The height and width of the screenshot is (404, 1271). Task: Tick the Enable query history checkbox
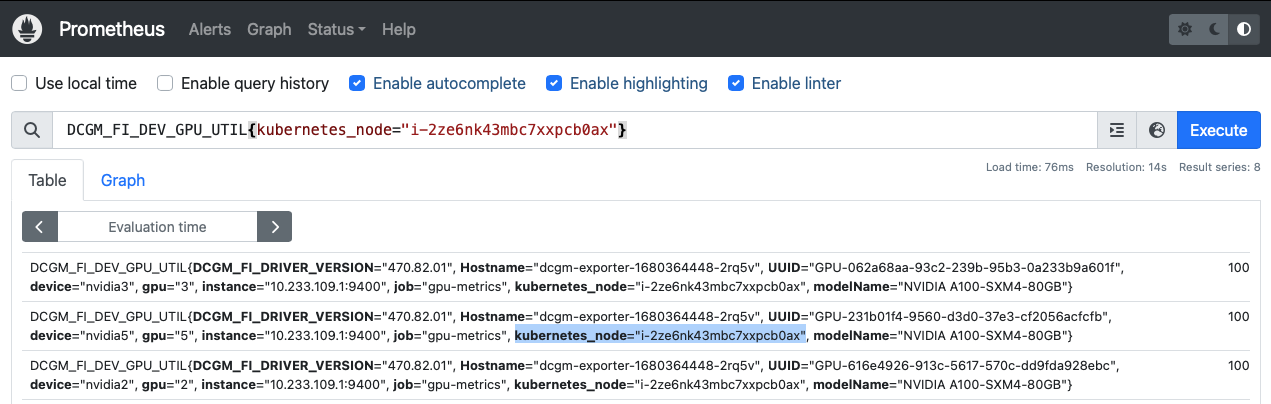pos(165,83)
